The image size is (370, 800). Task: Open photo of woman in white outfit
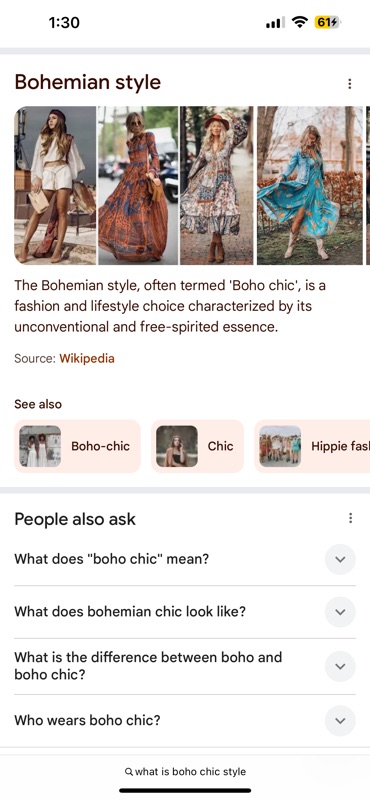click(55, 185)
